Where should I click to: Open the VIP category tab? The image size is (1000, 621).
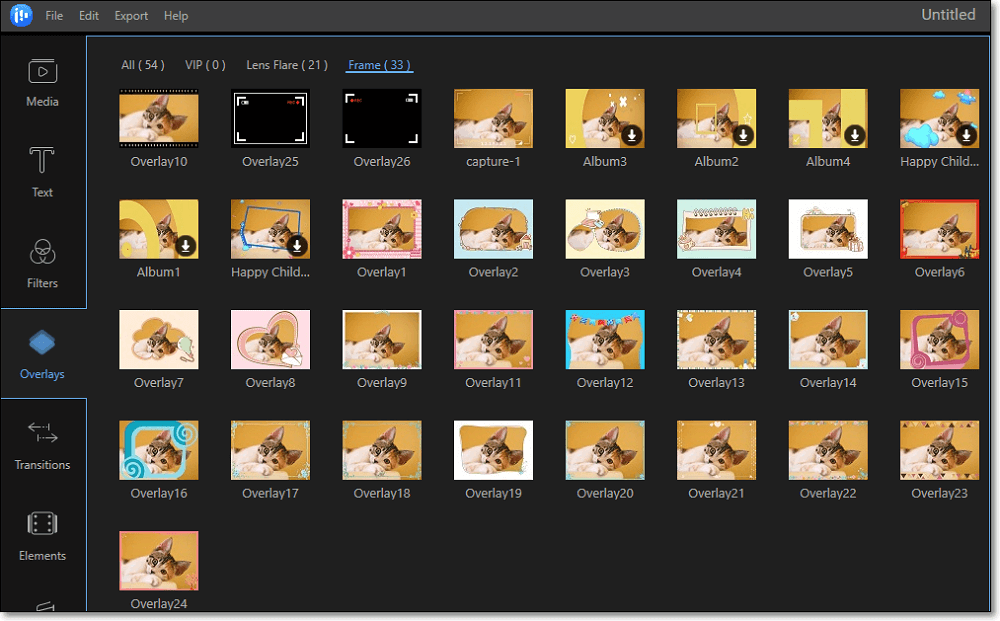pyautogui.click(x=205, y=64)
